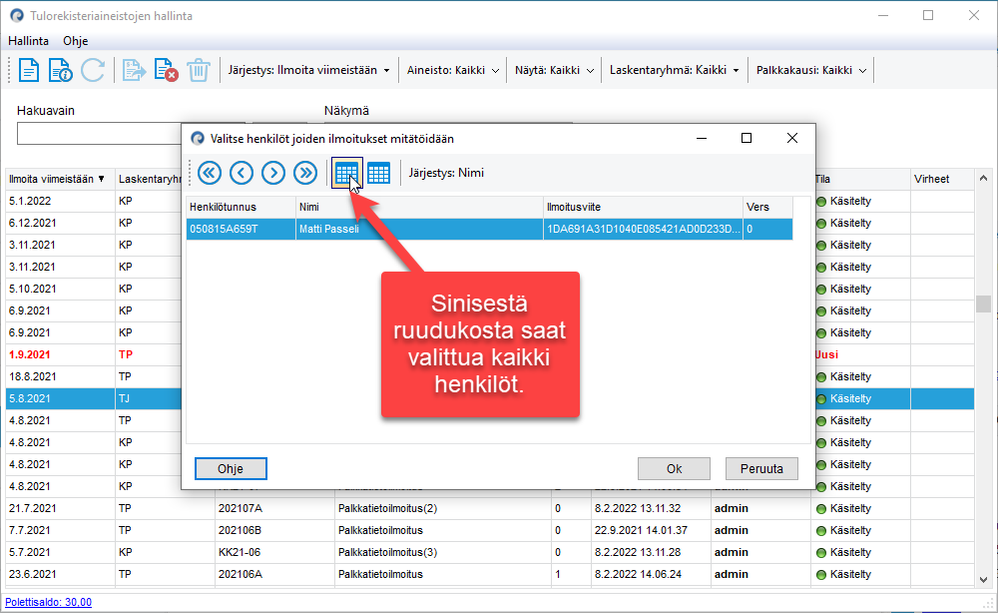Click the Hakuavain input field

coord(99,134)
